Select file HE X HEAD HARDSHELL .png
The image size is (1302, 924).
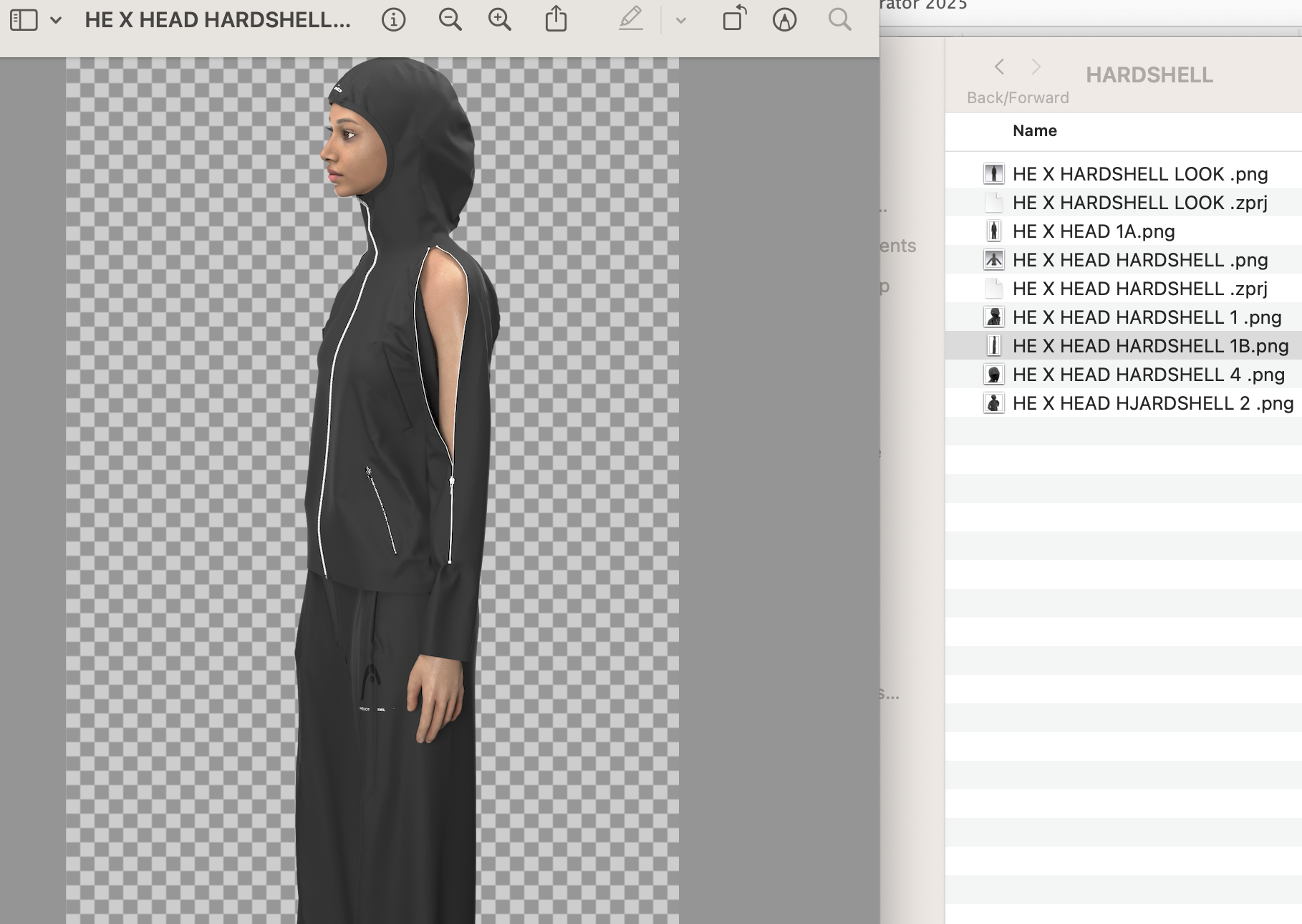(x=1124, y=260)
